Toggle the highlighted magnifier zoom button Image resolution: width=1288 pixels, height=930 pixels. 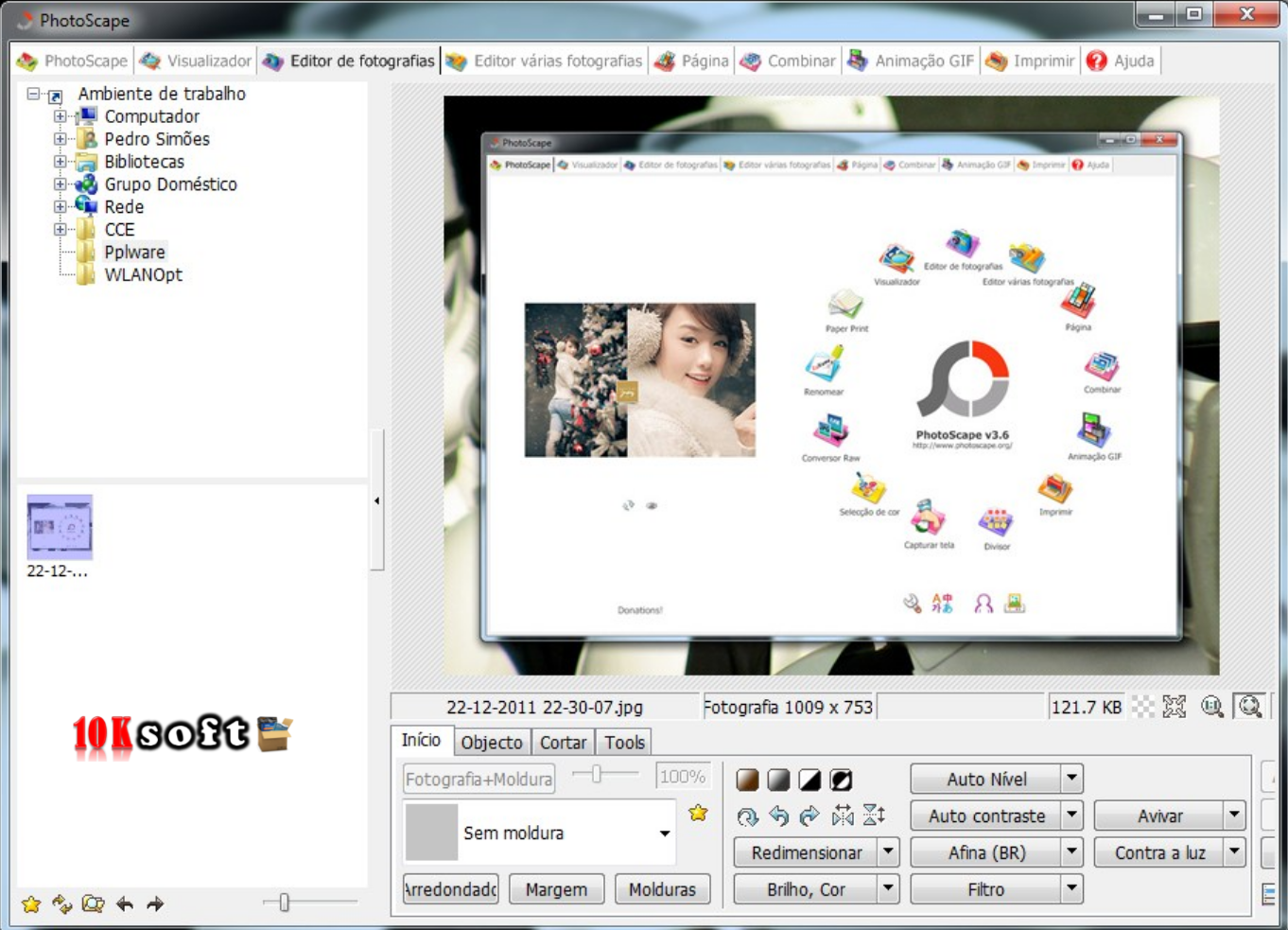point(1250,707)
